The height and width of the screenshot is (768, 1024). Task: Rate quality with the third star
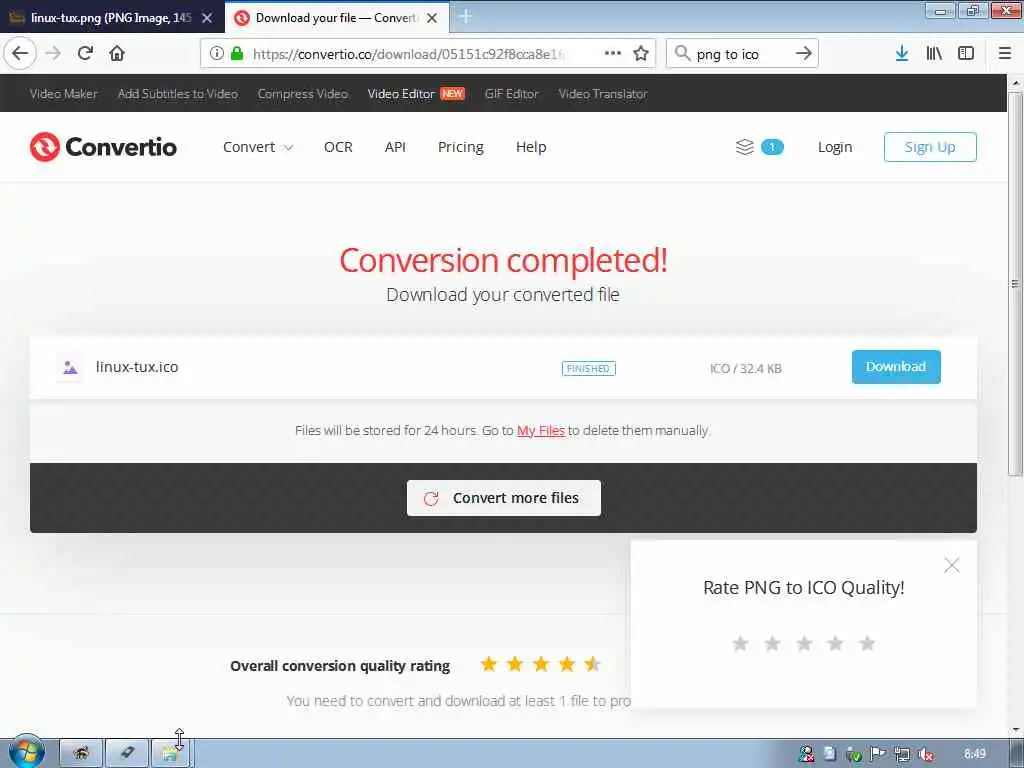pos(805,644)
